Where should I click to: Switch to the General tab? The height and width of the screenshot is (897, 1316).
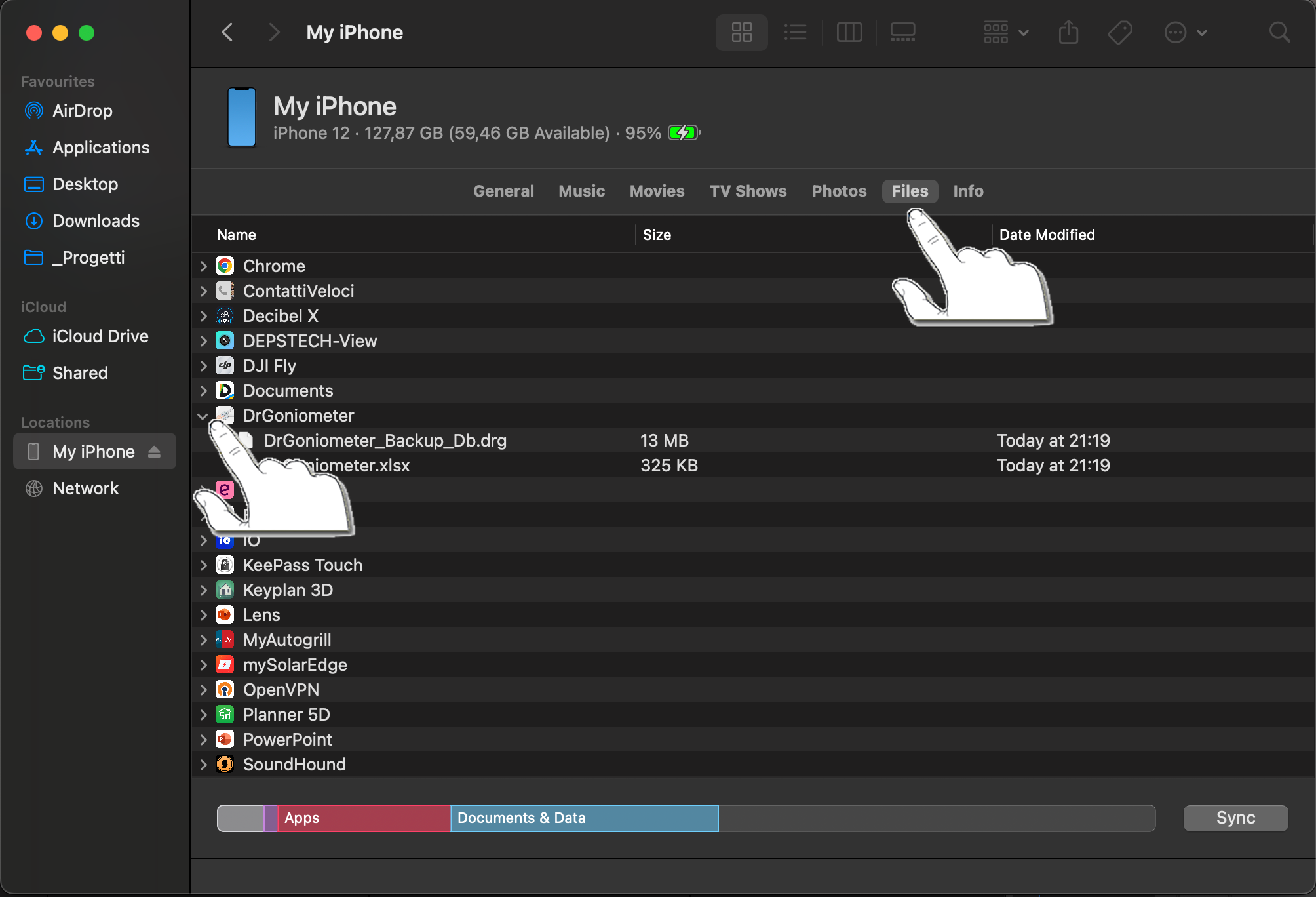pos(503,191)
